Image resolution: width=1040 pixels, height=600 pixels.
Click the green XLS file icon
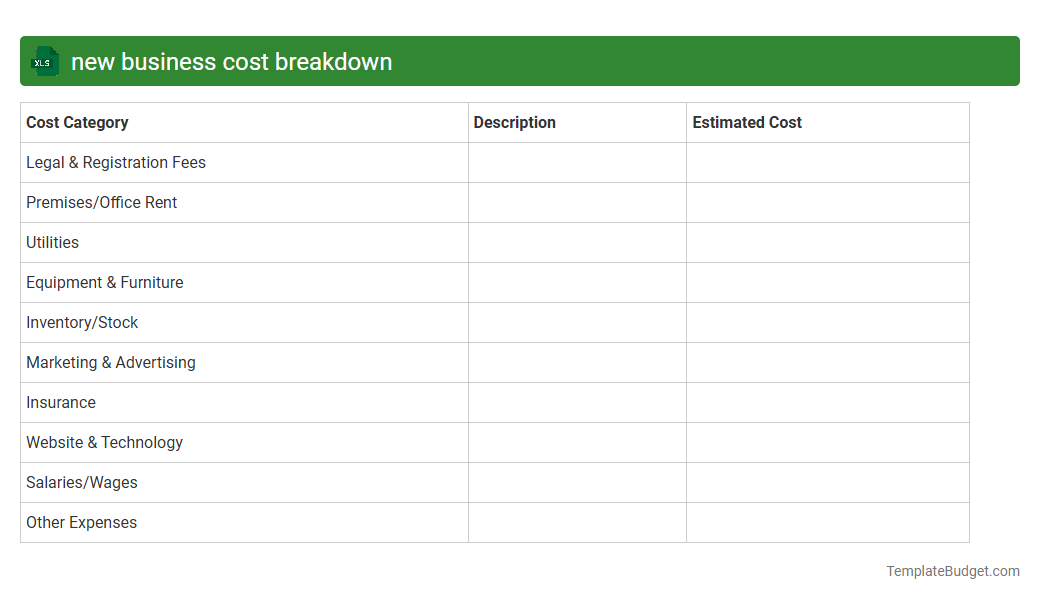44,61
